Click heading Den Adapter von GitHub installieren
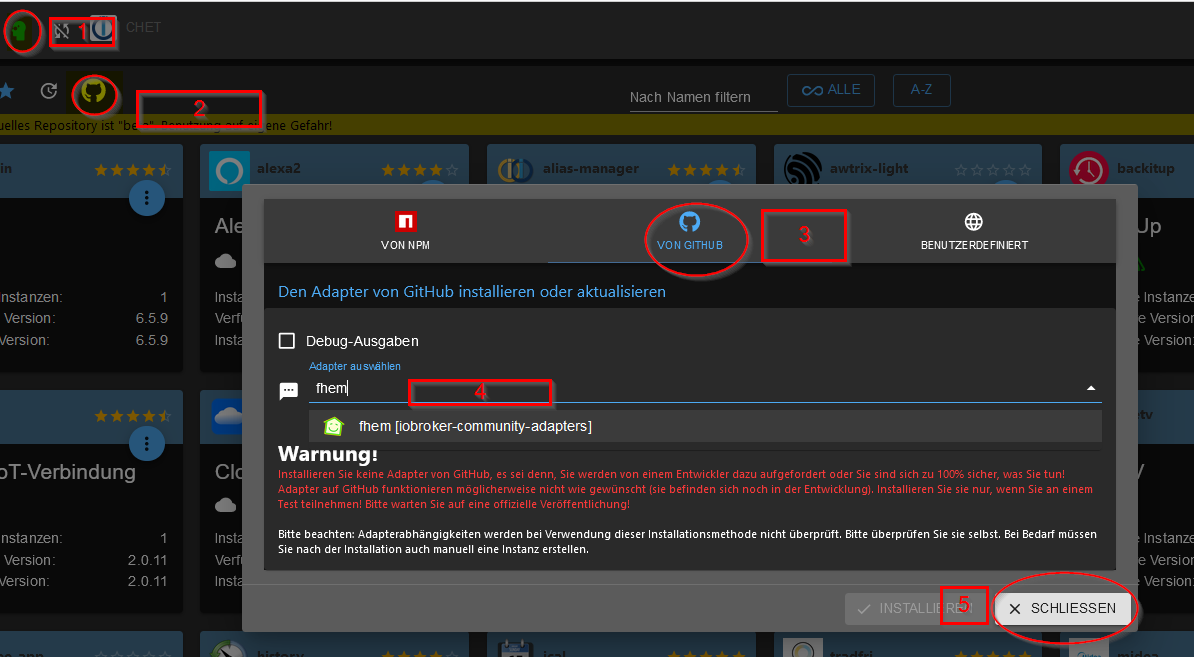 tap(472, 292)
